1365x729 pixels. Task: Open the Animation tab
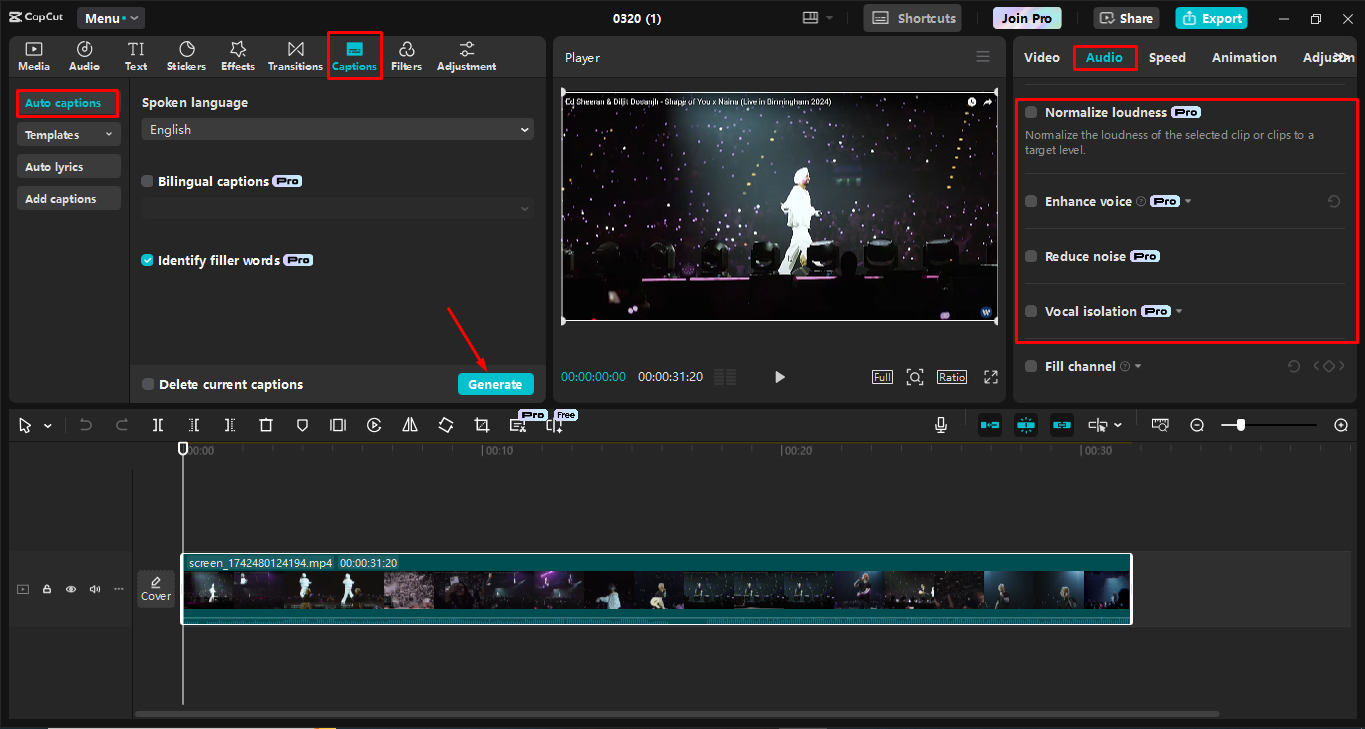(x=1243, y=57)
